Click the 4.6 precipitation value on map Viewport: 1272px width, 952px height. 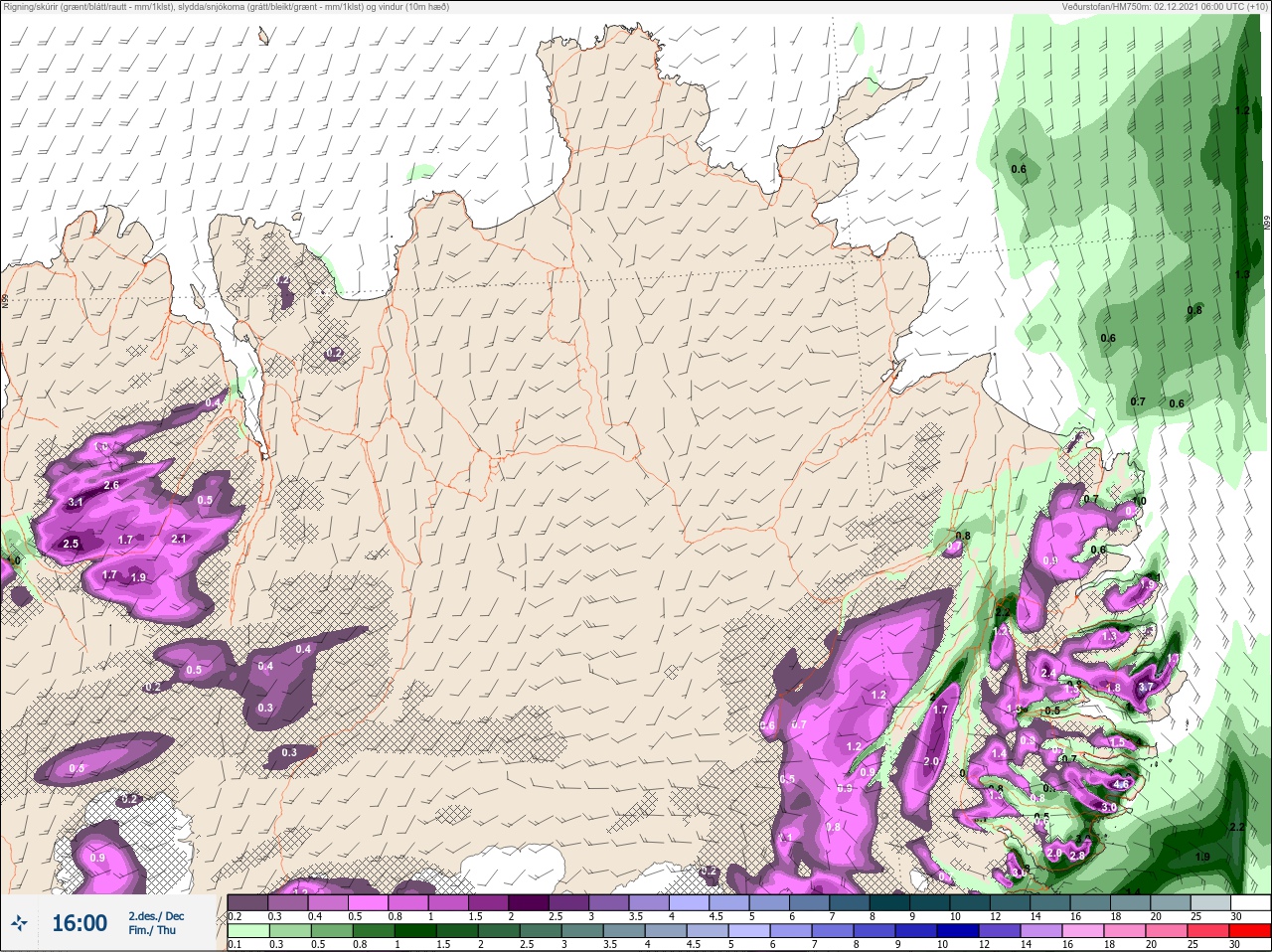click(x=1122, y=784)
